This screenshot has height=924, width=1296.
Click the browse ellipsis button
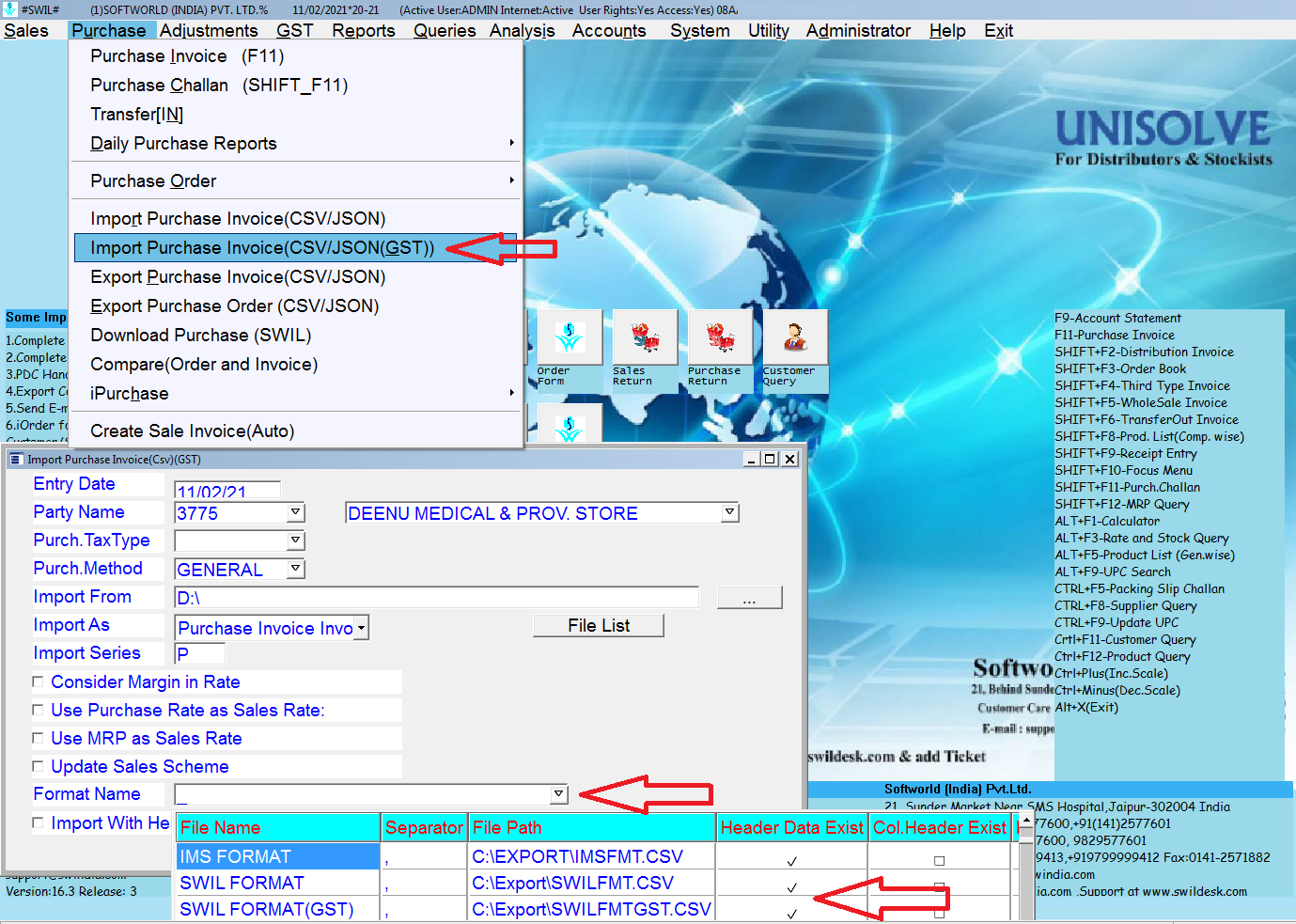pyautogui.click(x=749, y=598)
